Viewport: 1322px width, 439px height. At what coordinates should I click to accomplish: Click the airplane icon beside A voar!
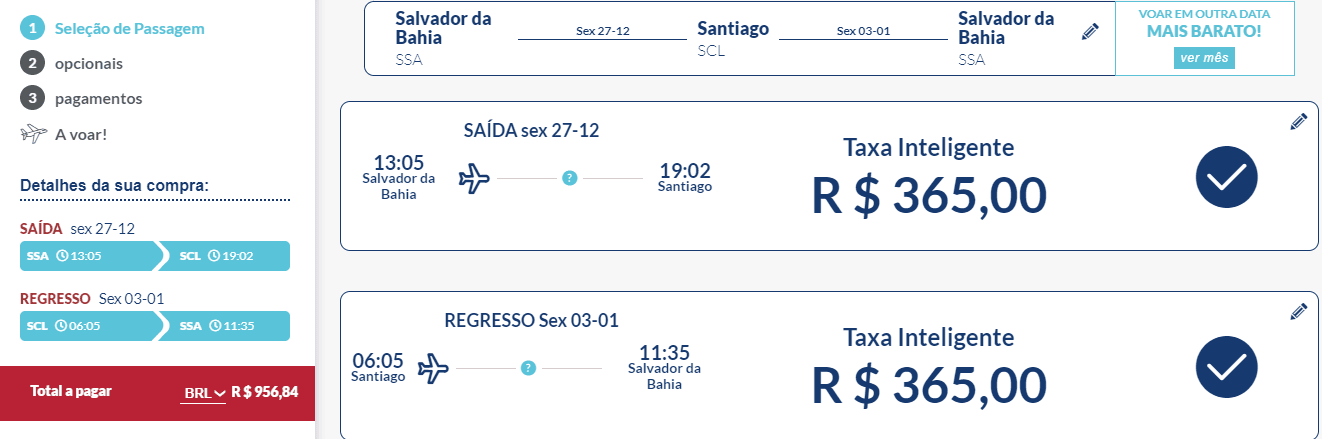[34, 133]
